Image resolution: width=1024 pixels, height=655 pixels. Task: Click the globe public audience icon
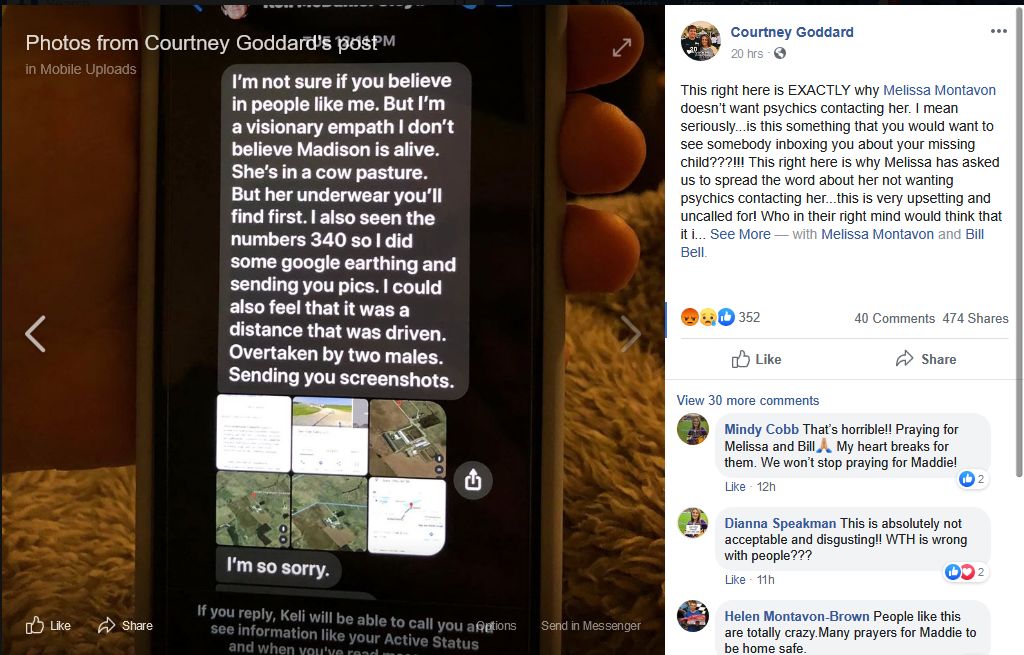(x=780, y=54)
